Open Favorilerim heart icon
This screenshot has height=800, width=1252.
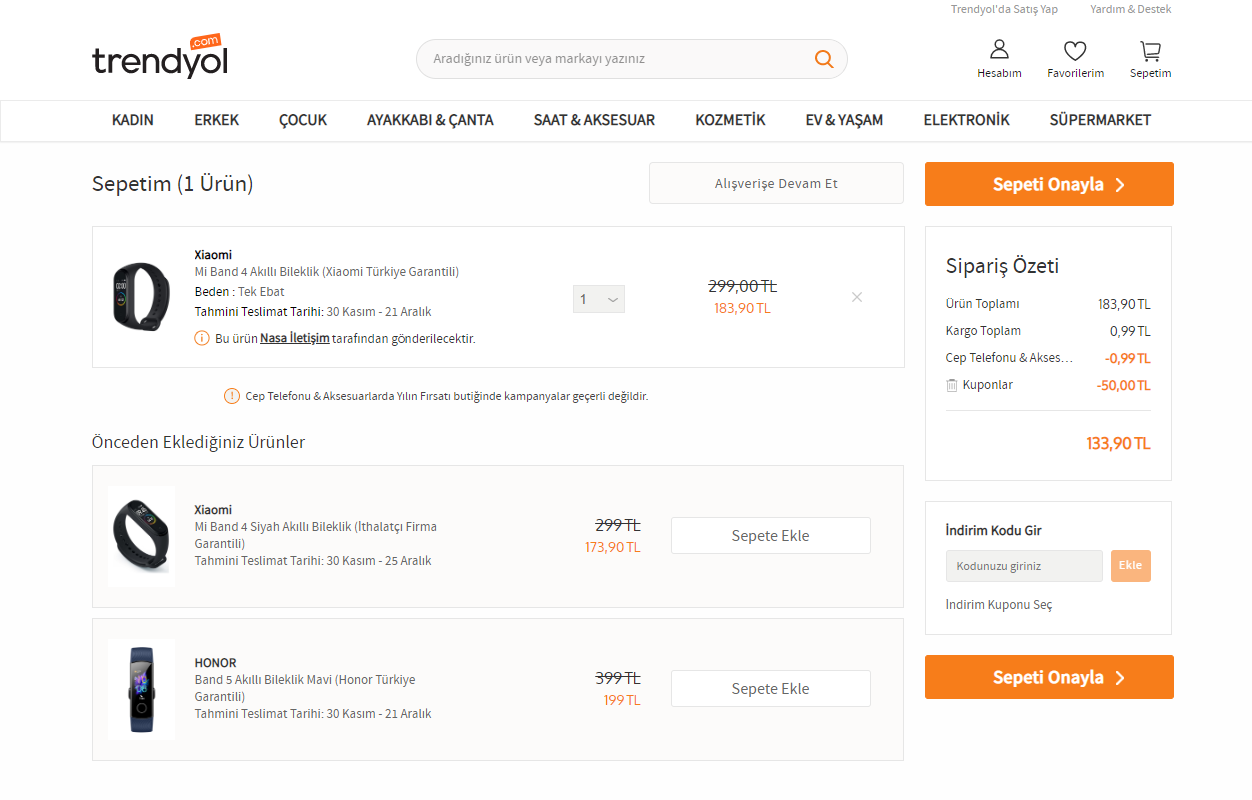point(1075,50)
